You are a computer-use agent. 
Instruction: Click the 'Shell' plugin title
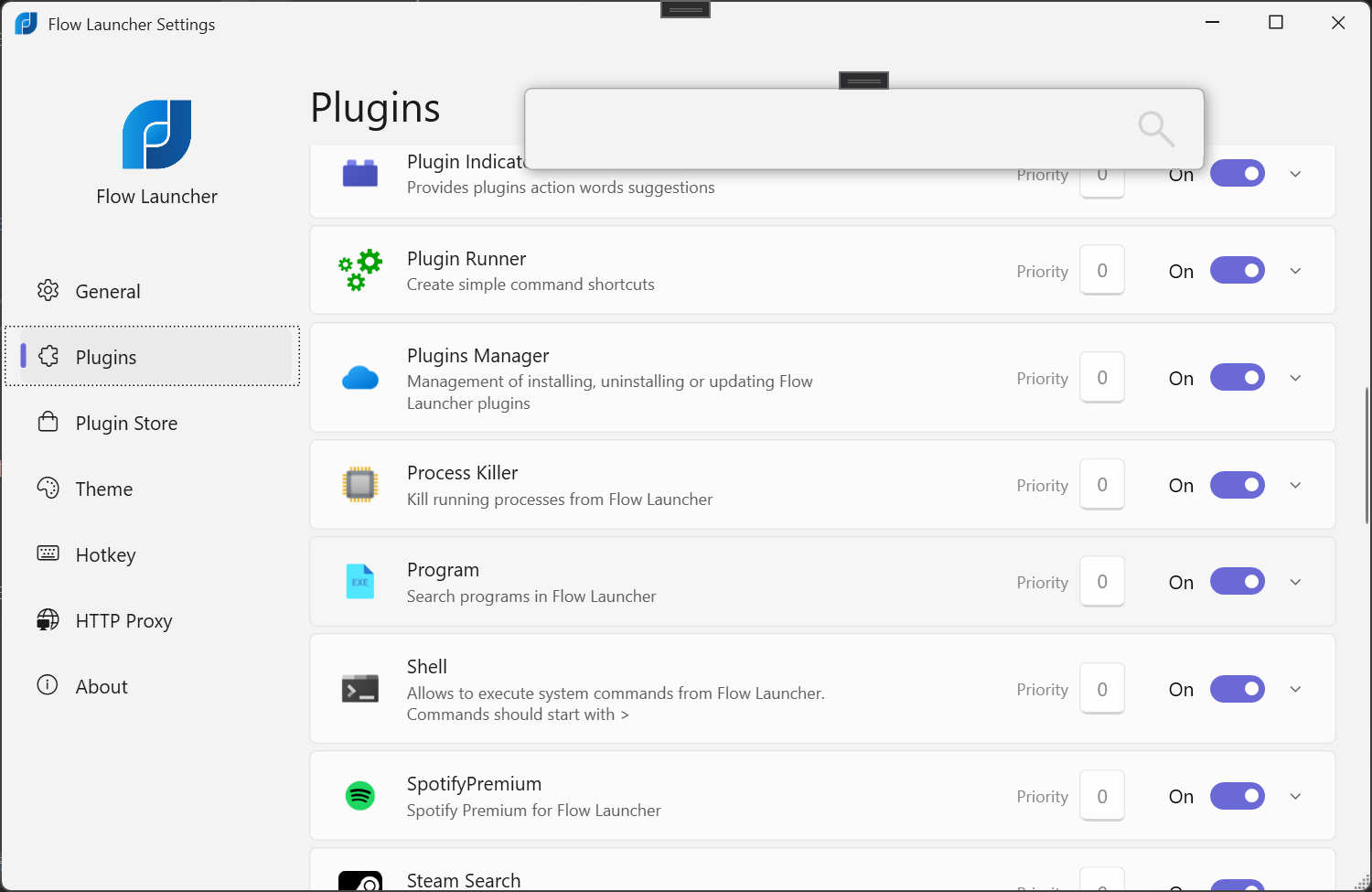tap(427, 666)
